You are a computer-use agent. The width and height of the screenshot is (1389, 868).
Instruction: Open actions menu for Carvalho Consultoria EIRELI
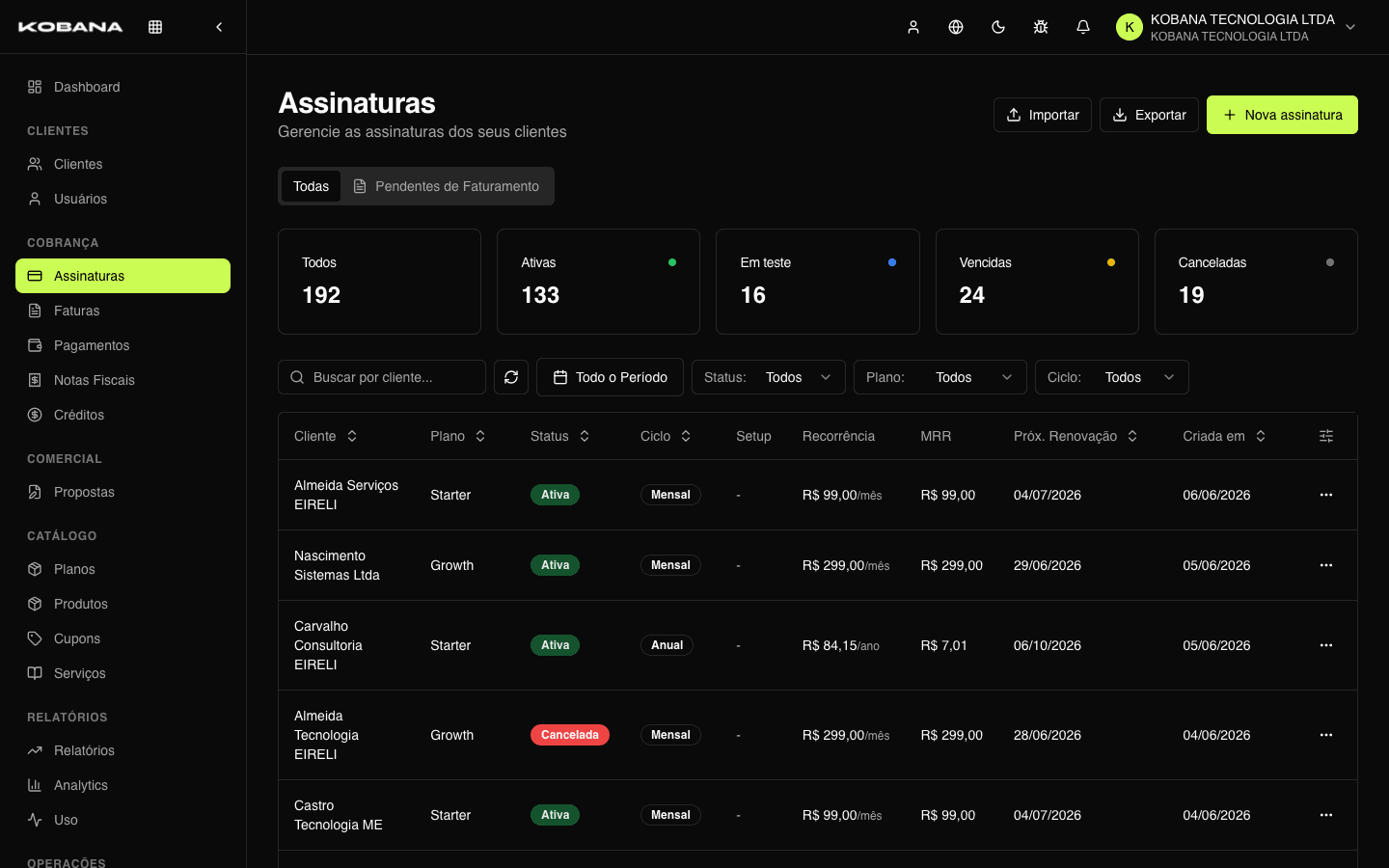(1326, 645)
